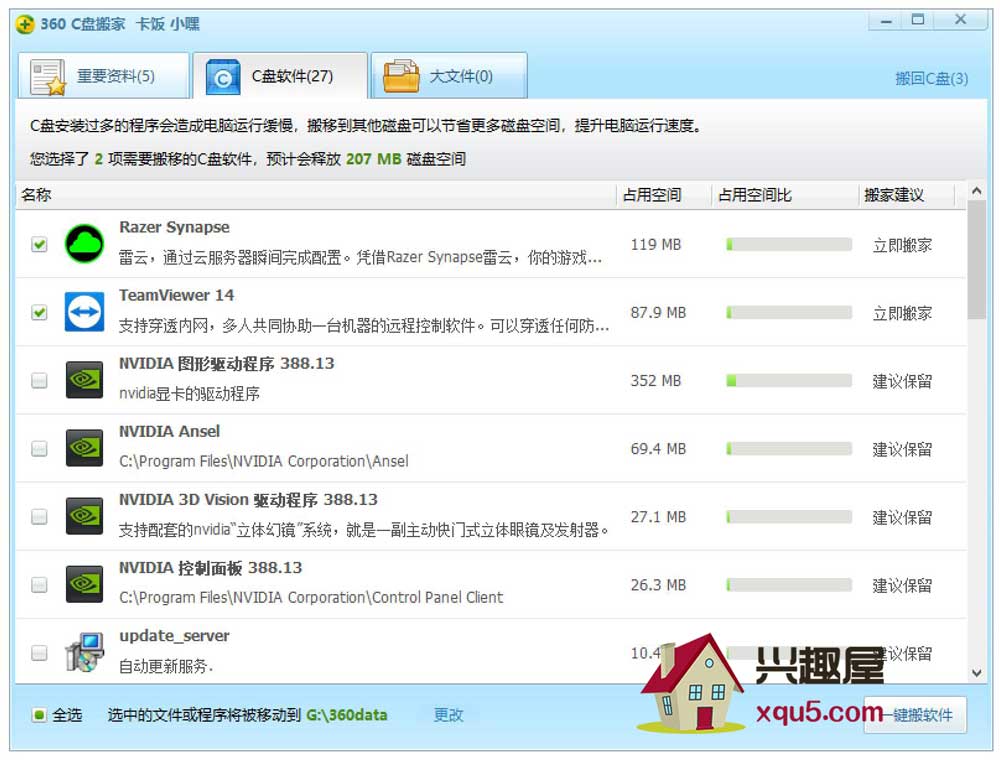Click the TeamViewer 14 icon
The image size is (1000, 761).
pos(84,313)
